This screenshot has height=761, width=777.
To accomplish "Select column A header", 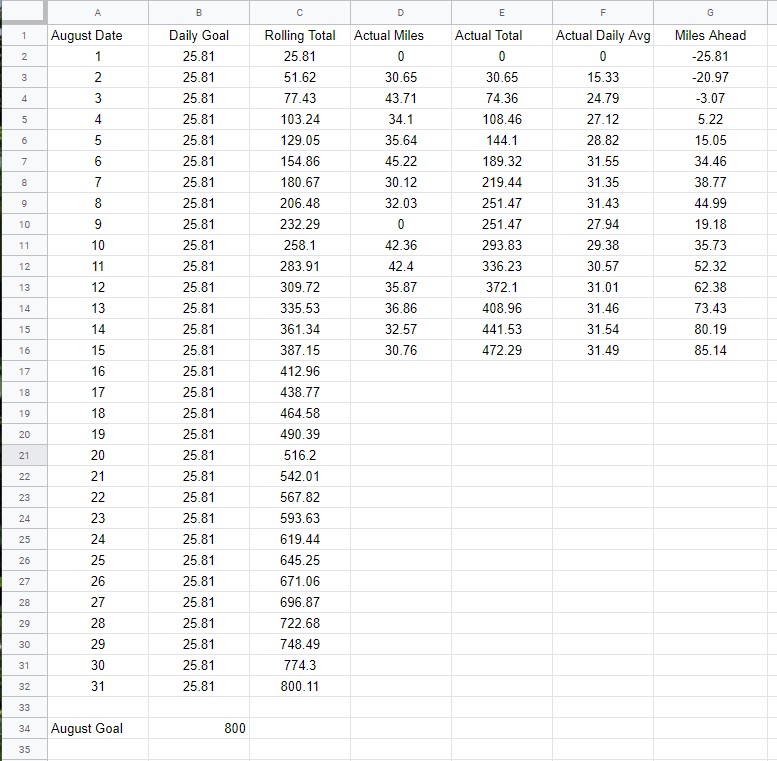I will (x=98, y=12).
